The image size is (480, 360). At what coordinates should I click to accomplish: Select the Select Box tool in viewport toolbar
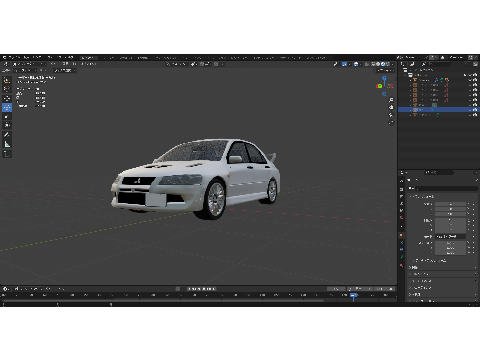point(7,80)
